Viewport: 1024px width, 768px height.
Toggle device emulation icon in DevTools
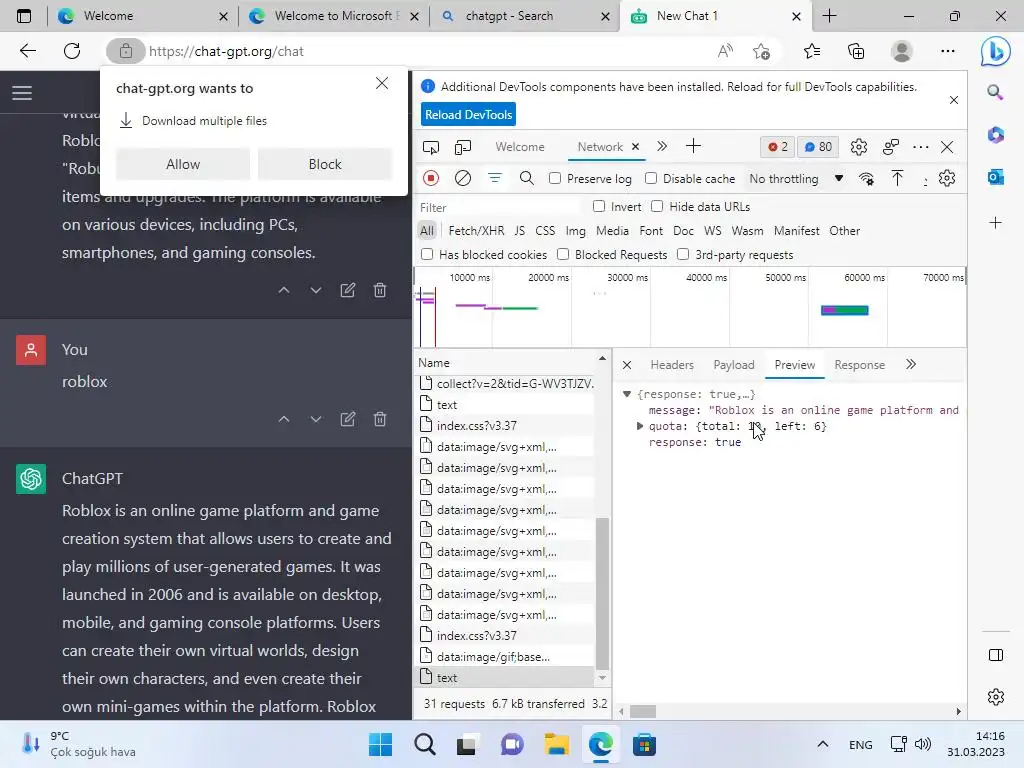[462, 148]
